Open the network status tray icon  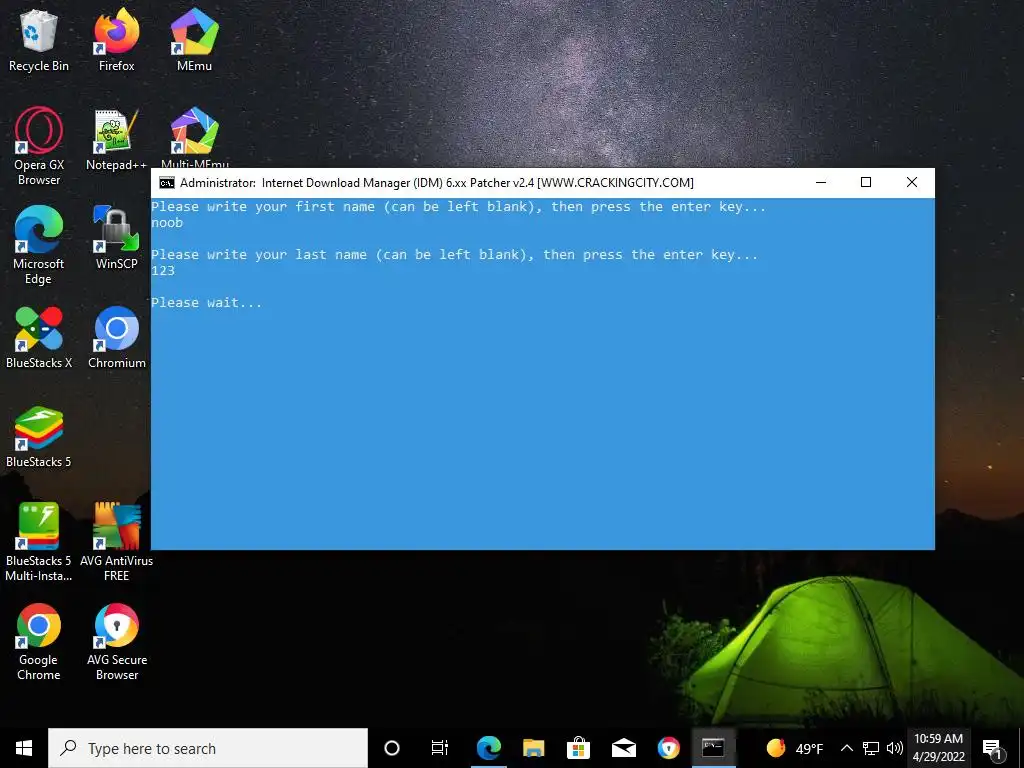871,748
